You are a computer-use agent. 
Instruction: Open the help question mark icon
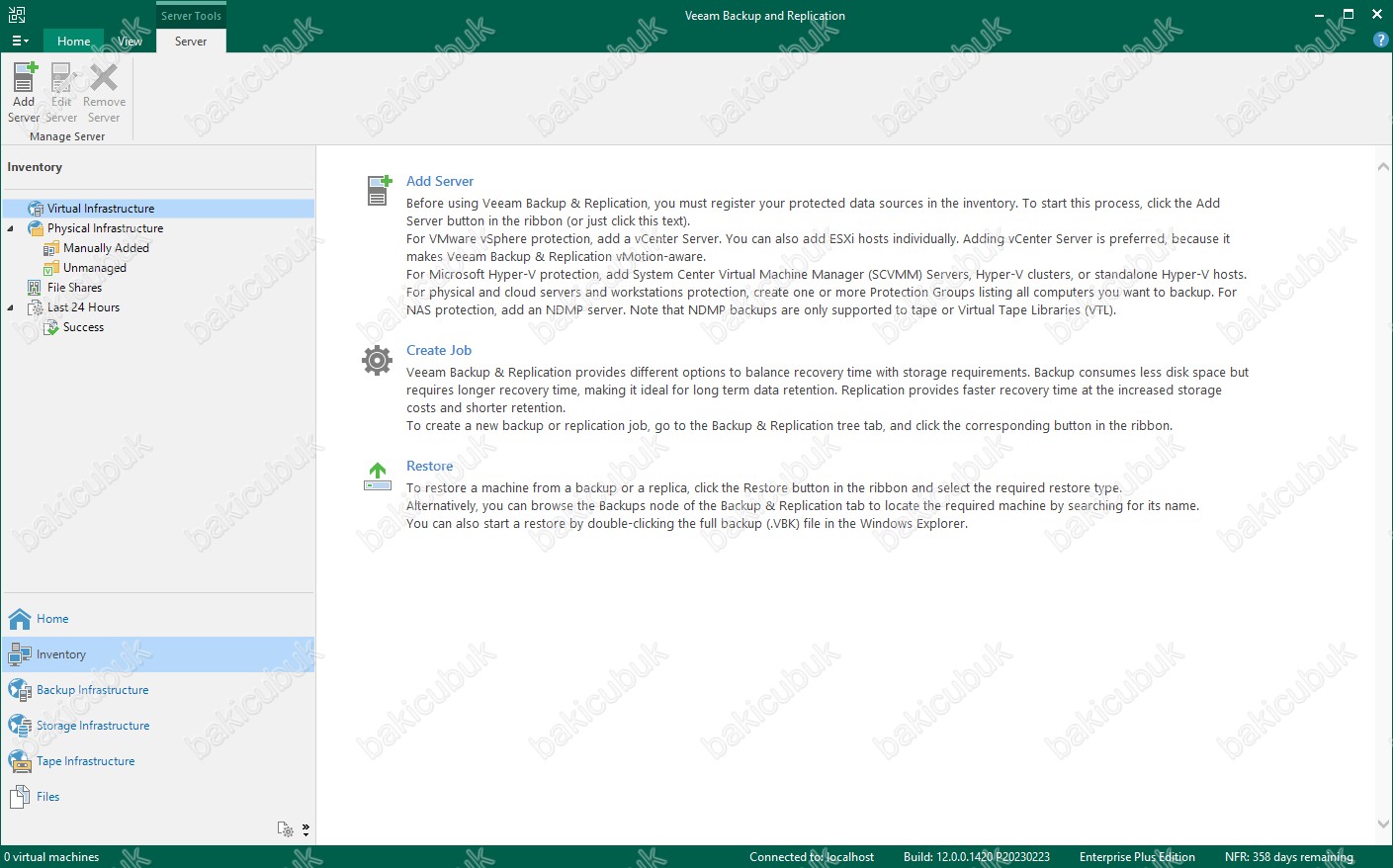(1381, 40)
